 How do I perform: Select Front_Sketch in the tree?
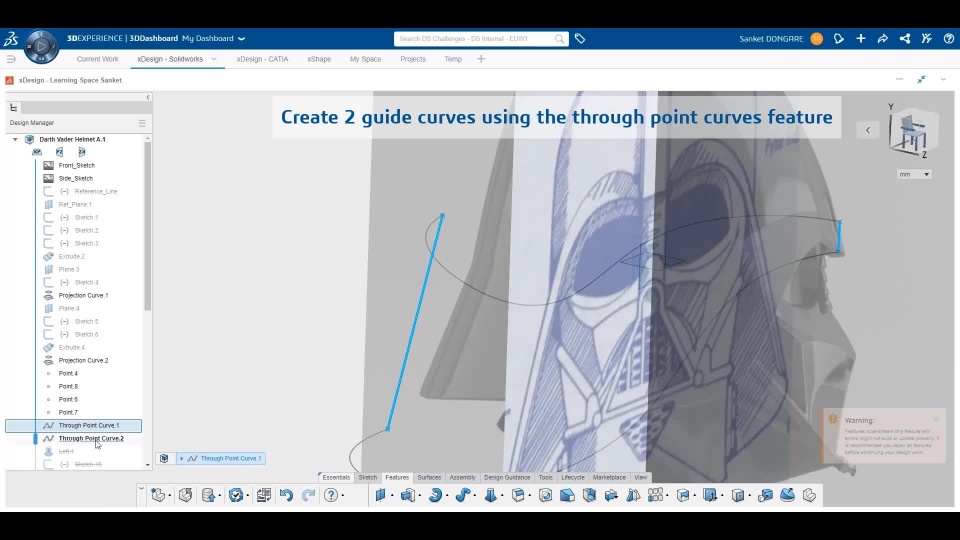77,165
